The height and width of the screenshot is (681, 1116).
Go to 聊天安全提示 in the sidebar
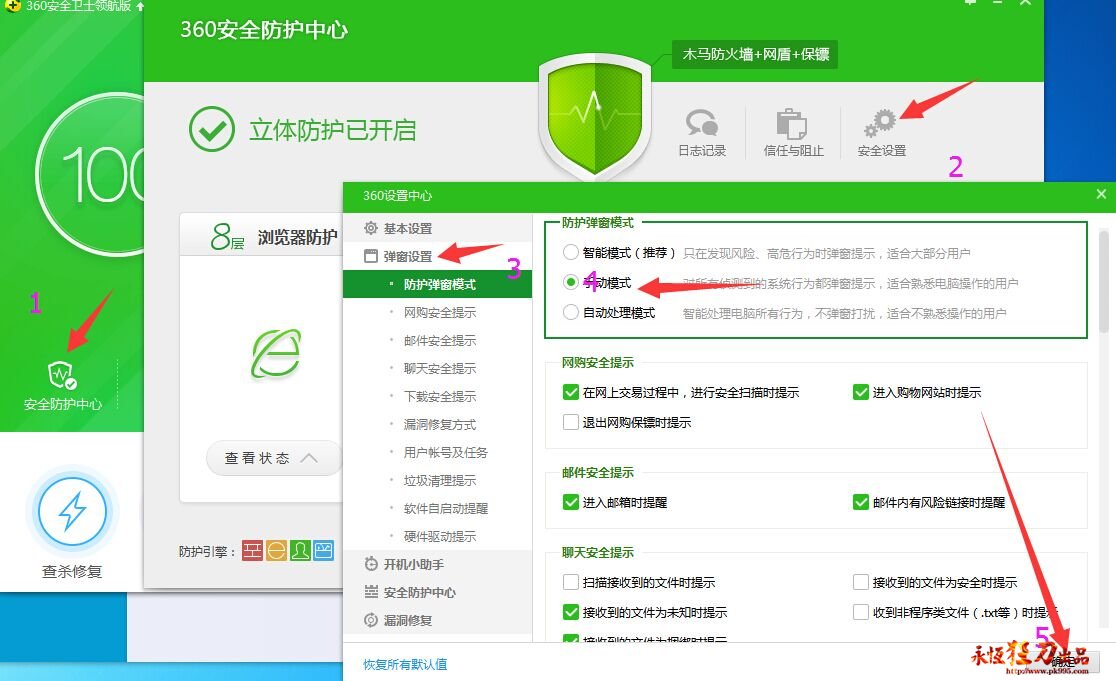(x=440, y=368)
